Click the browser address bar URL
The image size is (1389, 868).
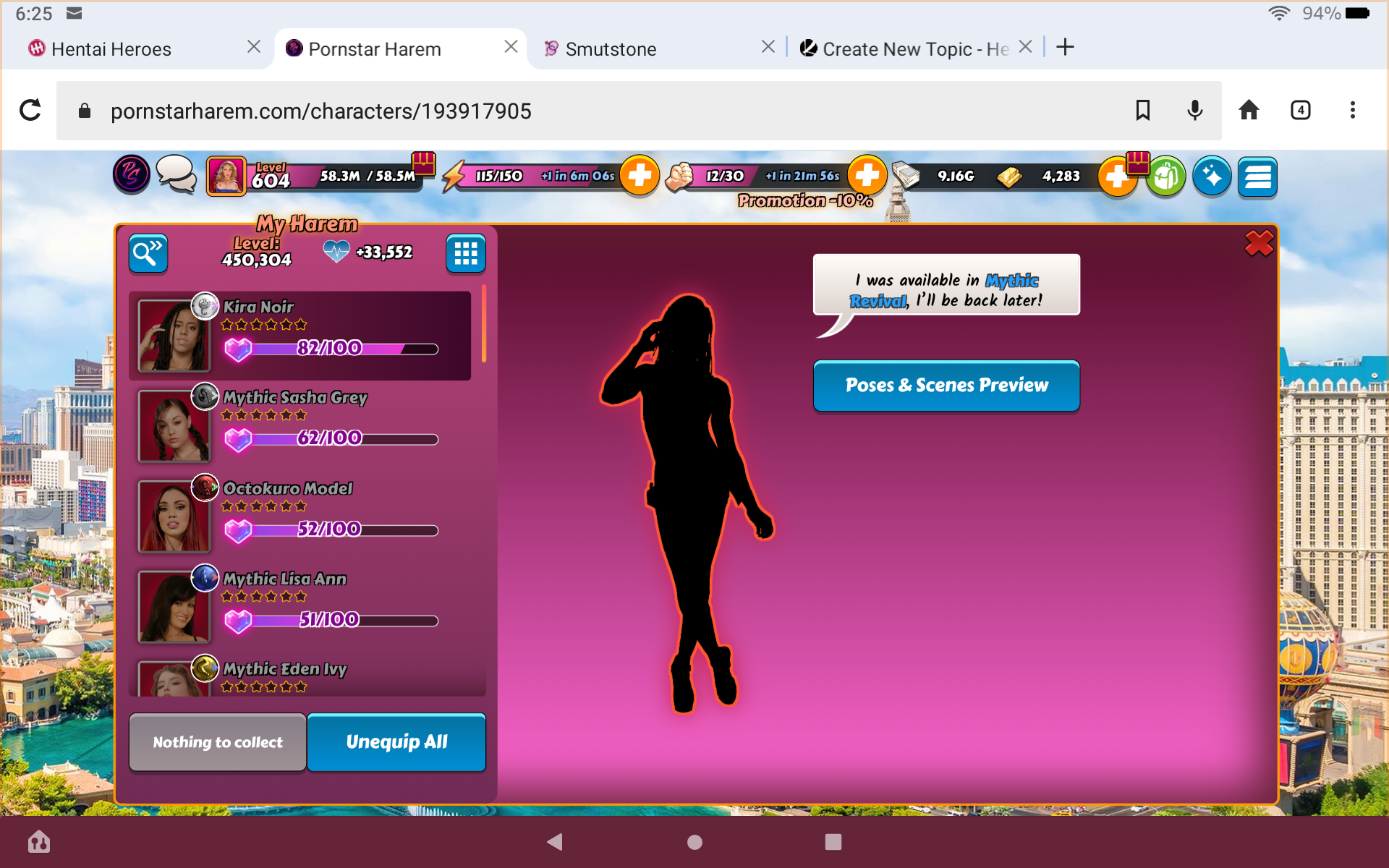321,111
